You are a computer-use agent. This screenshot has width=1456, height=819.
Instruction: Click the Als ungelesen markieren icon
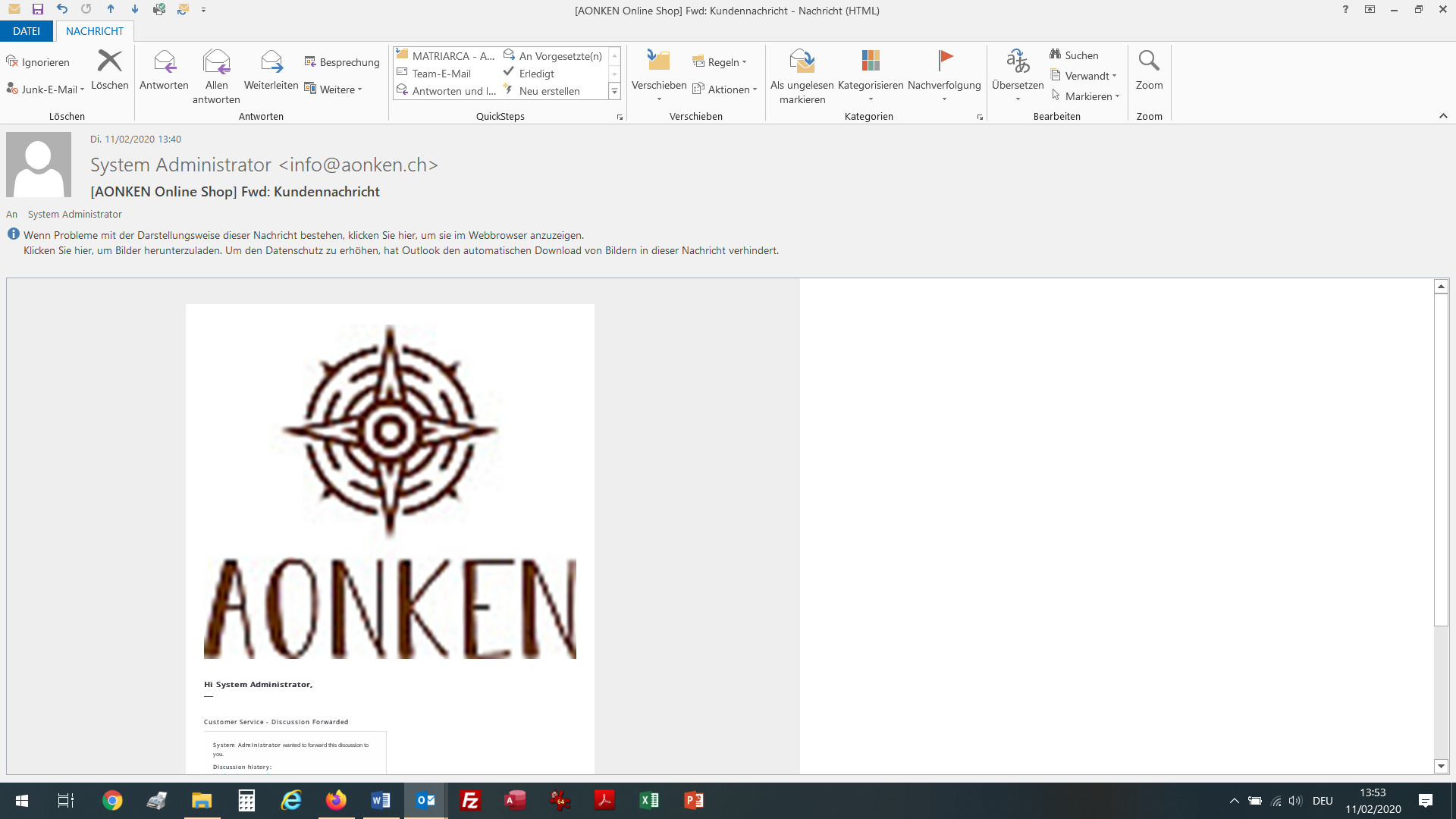pyautogui.click(x=802, y=62)
